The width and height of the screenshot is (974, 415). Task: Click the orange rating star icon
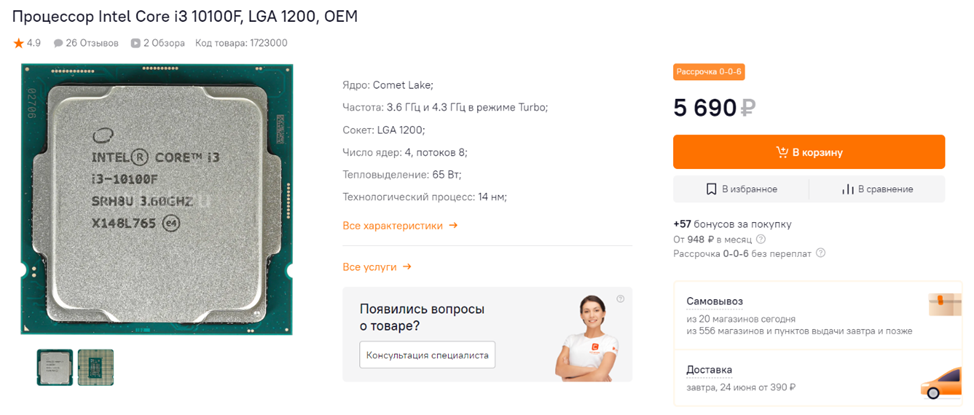[18, 43]
